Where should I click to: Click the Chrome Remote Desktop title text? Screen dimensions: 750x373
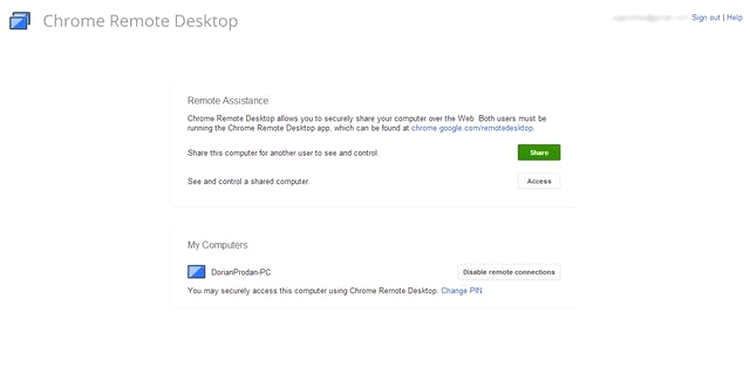(140, 21)
